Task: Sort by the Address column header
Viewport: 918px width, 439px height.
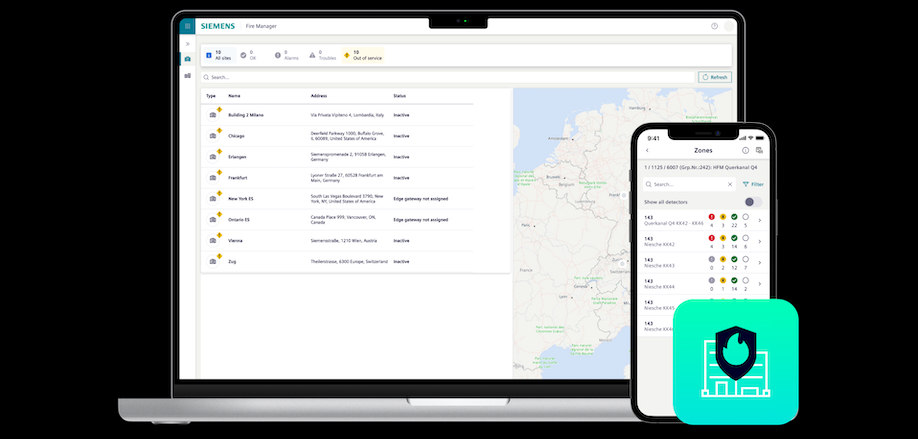Action: pyautogui.click(x=319, y=96)
